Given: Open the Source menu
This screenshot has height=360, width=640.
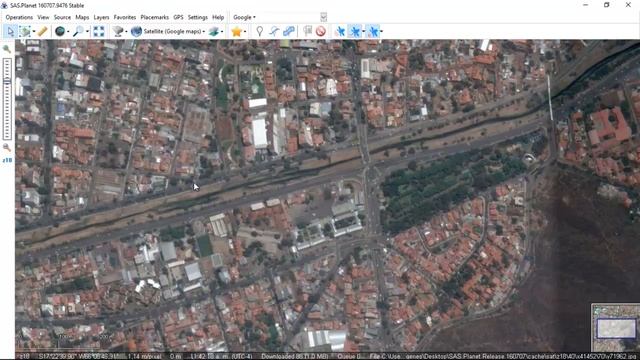Looking at the screenshot, I should (x=62, y=17).
